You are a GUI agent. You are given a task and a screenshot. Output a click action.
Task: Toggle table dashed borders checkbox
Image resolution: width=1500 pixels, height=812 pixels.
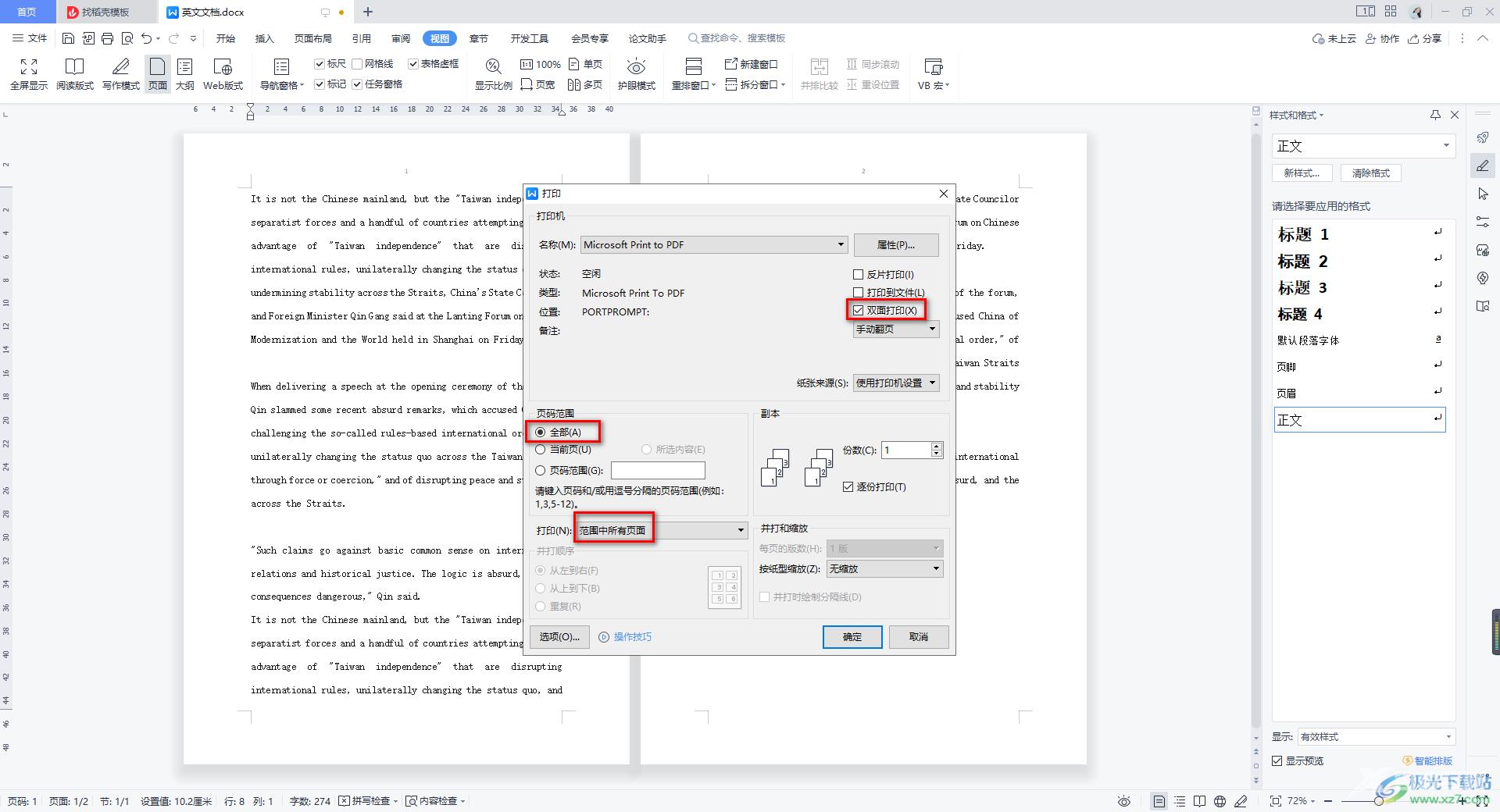[413, 64]
